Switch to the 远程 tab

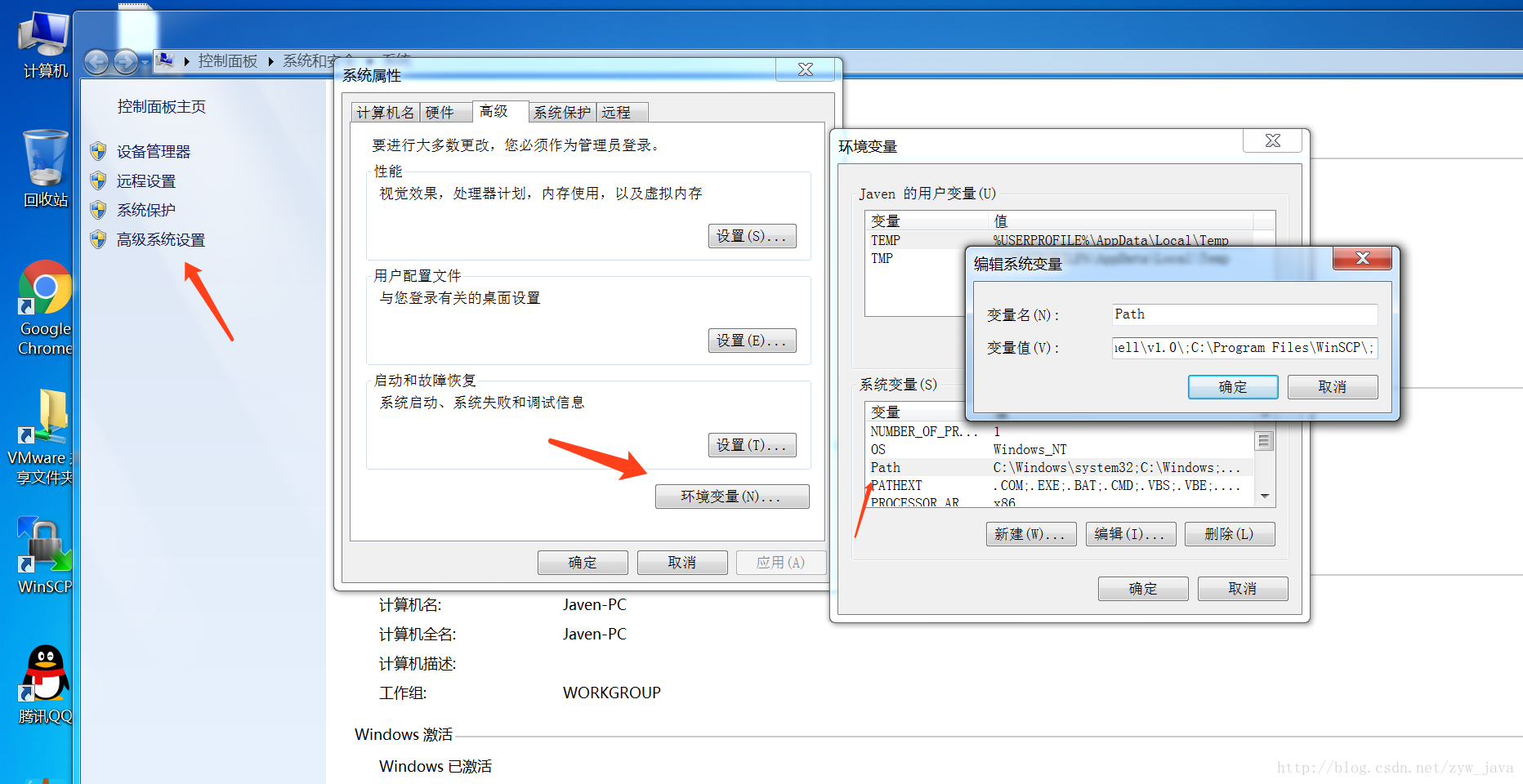623,113
